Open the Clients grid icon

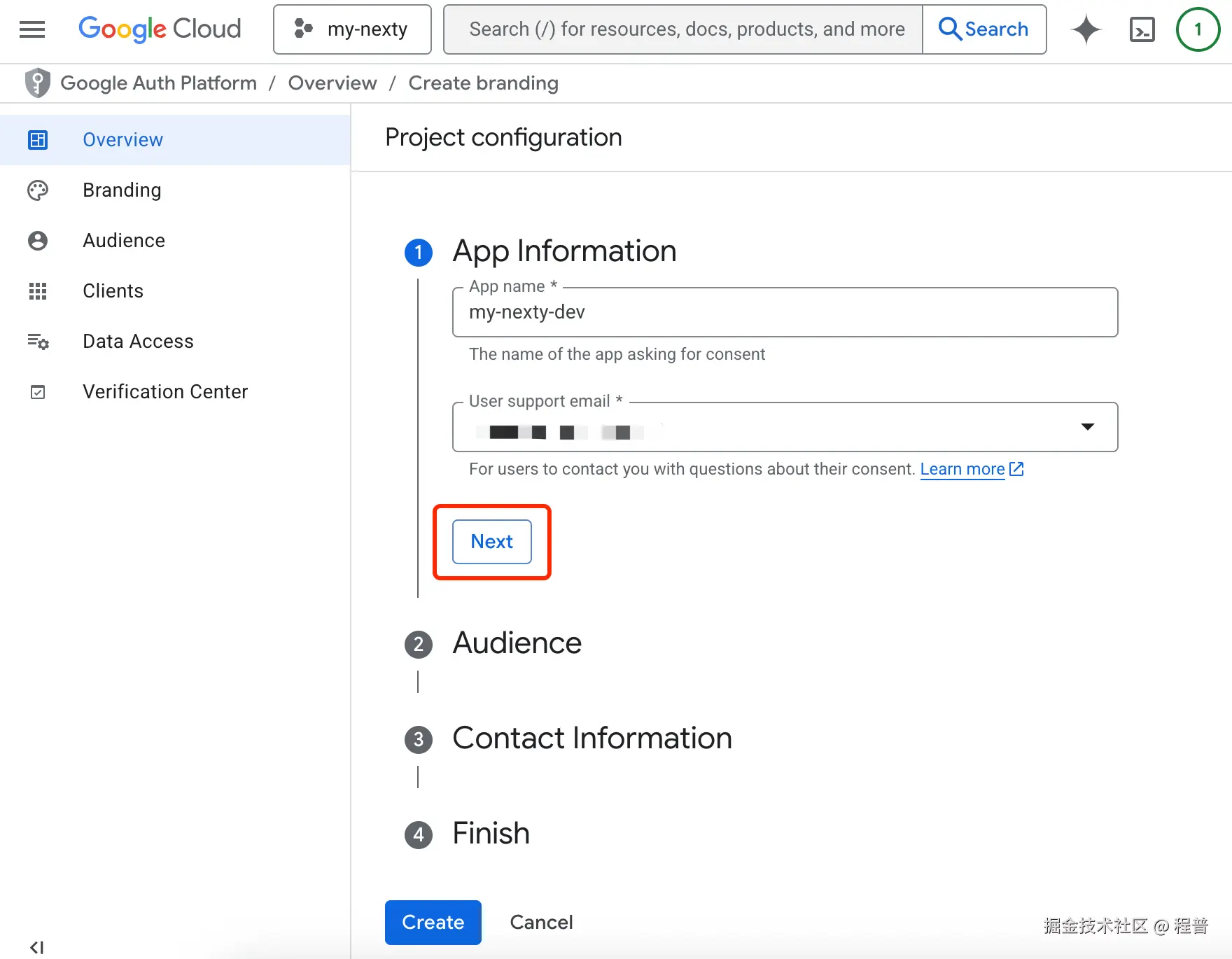pyautogui.click(x=37, y=290)
